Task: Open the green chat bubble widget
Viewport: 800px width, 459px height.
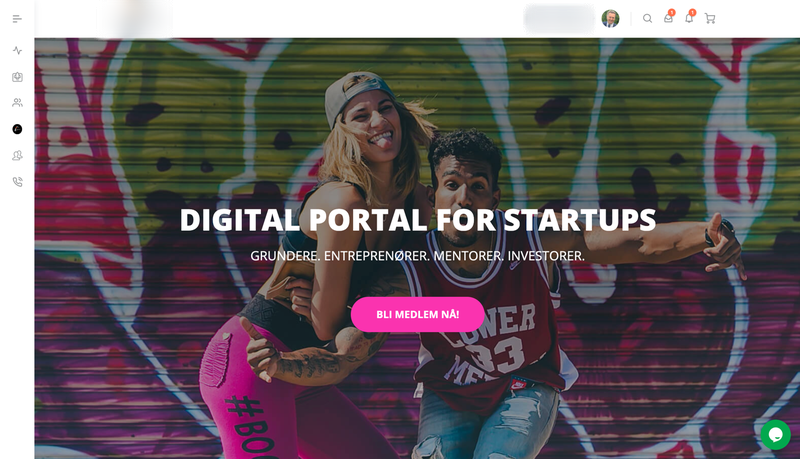Action: (776, 435)
